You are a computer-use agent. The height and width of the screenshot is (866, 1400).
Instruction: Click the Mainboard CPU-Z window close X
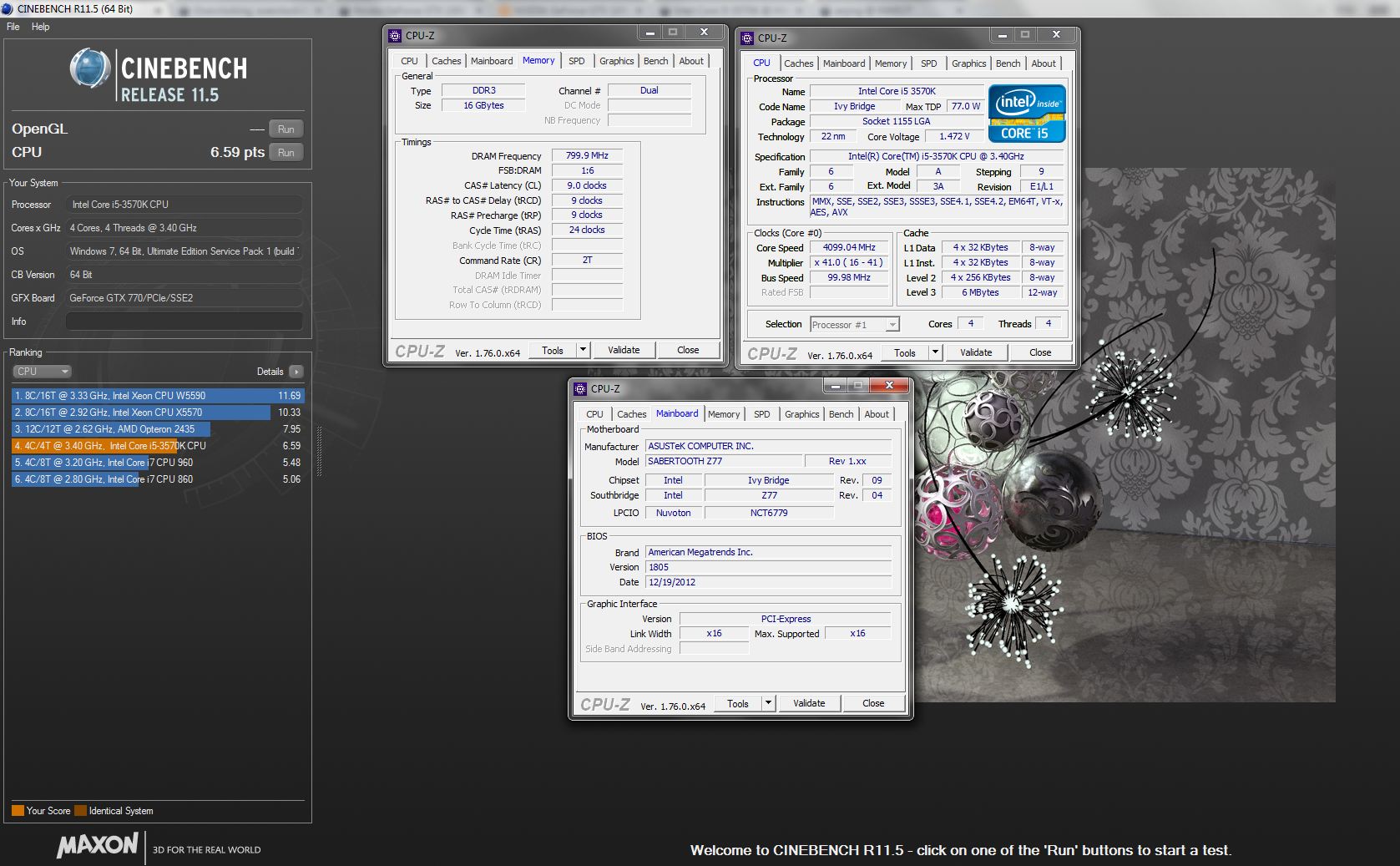pyautogui.click(x=890, y=385)
